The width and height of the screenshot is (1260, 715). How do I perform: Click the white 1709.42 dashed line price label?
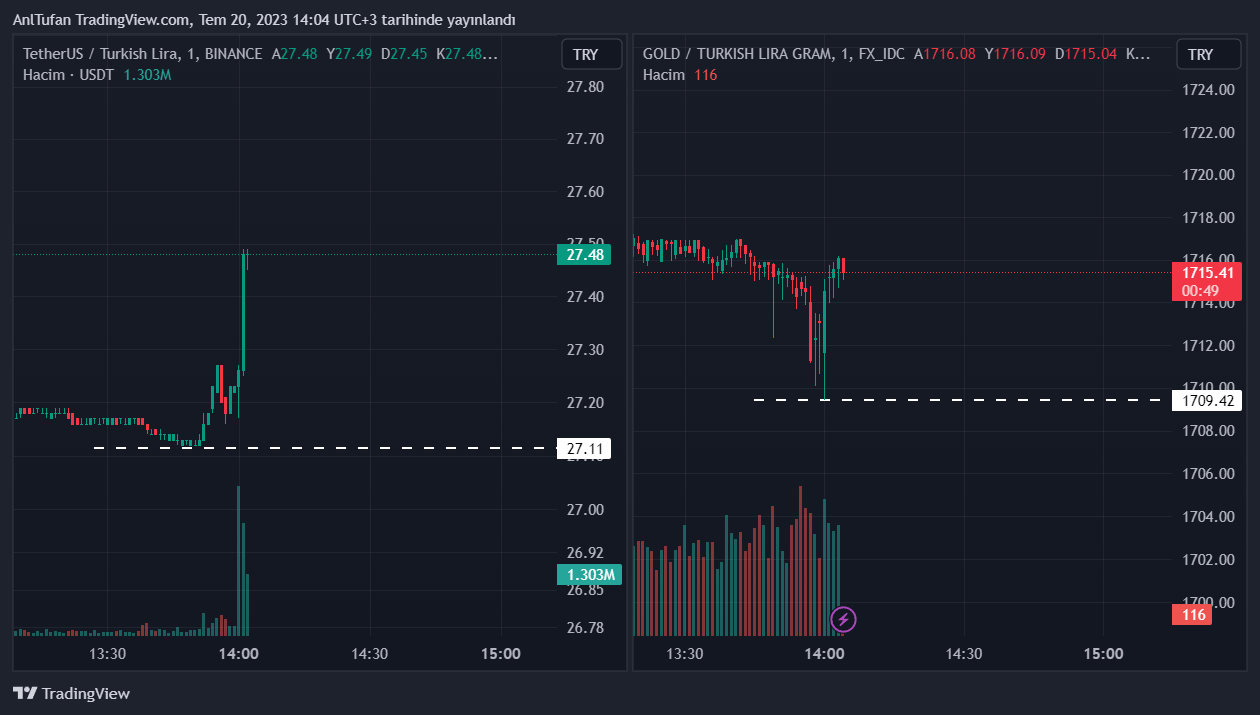pyautogui.click(x=1206, y=401)
